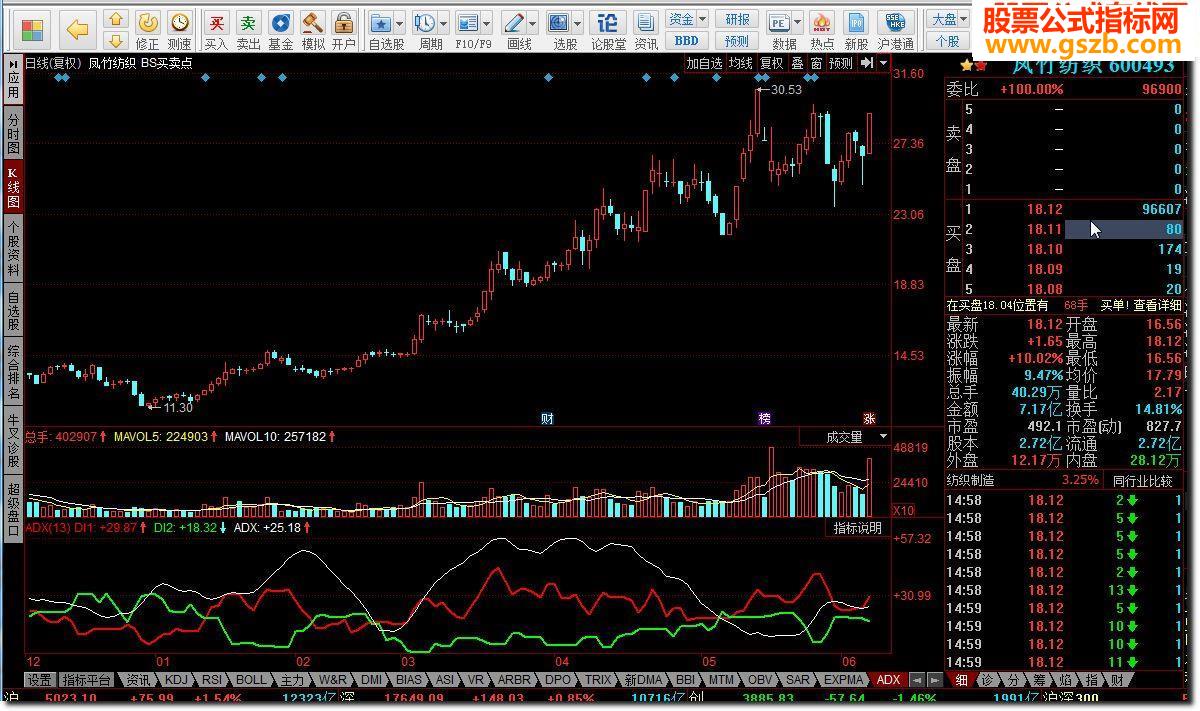Click the multicolor home grid icon

33,30
